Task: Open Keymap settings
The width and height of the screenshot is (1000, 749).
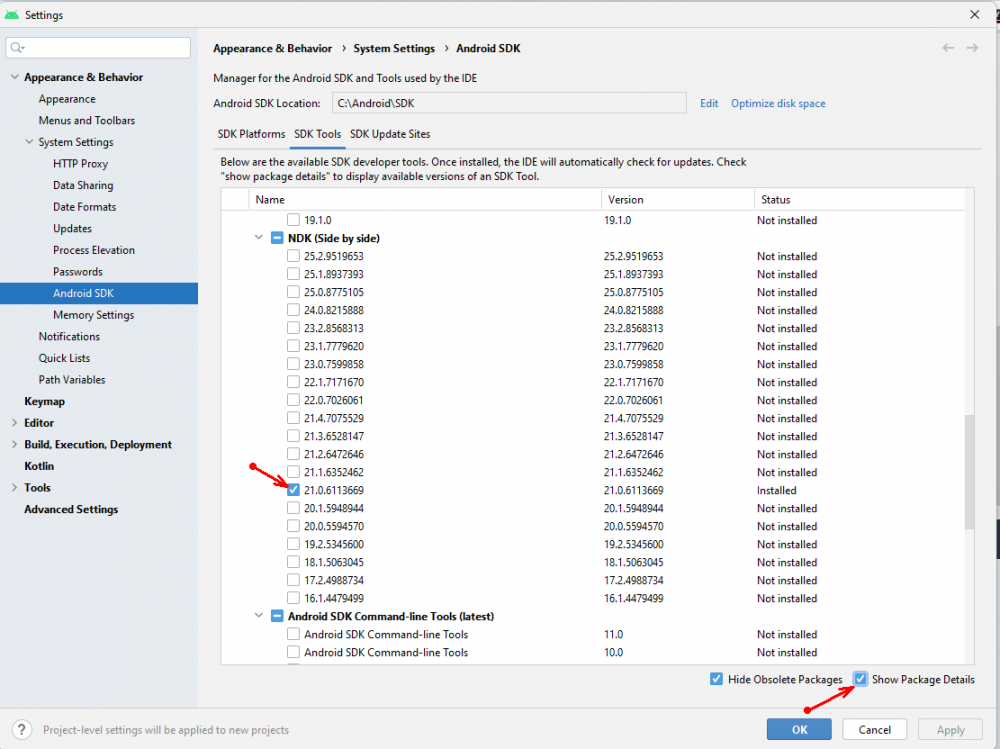Action: coord(45,401)
